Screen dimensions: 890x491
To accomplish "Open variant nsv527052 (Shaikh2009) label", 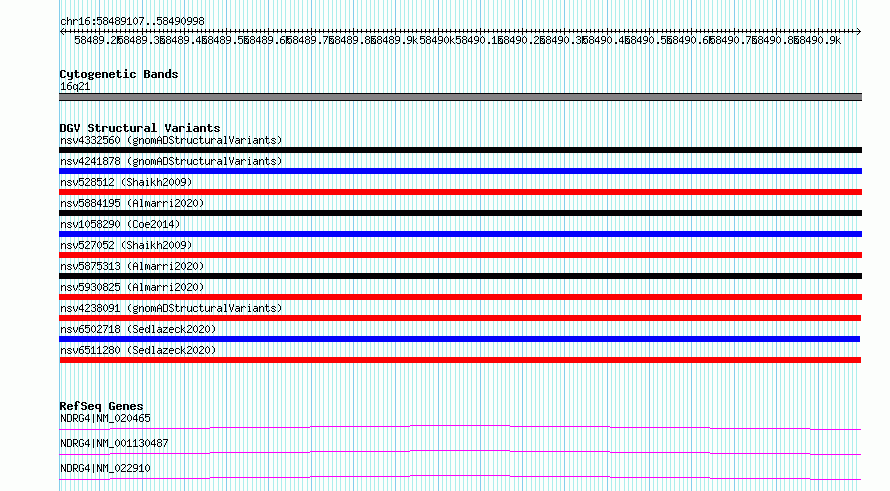I will [x=126, y=245].
